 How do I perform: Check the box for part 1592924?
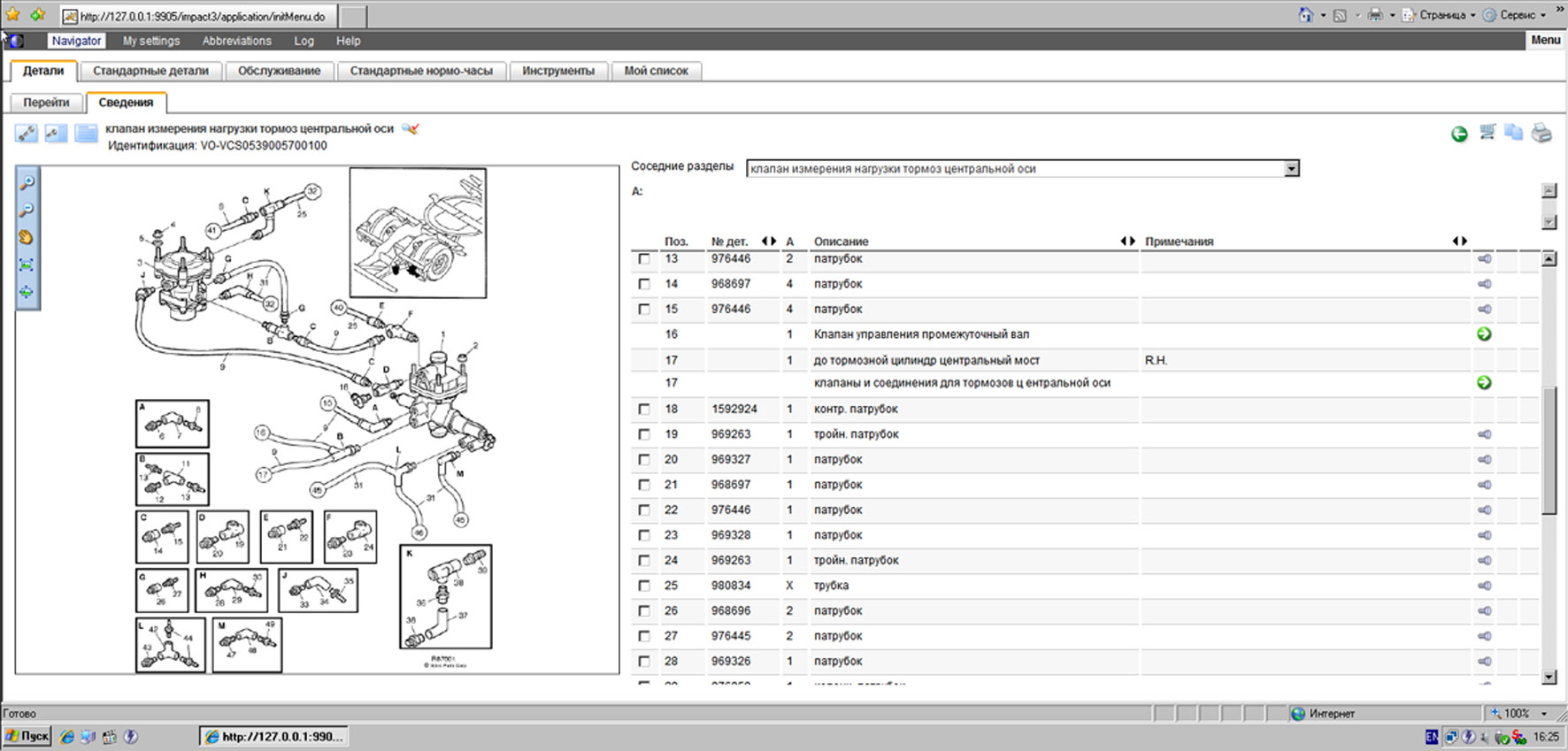[644, 410]
